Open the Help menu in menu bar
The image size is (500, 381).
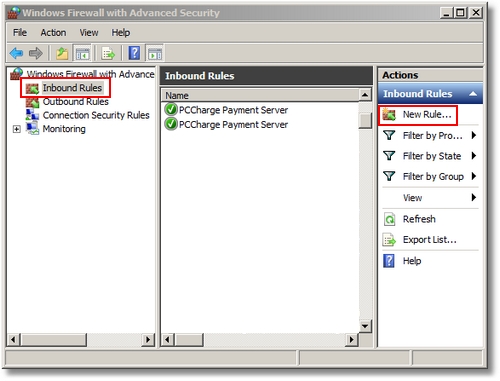[x=121, y=32]
